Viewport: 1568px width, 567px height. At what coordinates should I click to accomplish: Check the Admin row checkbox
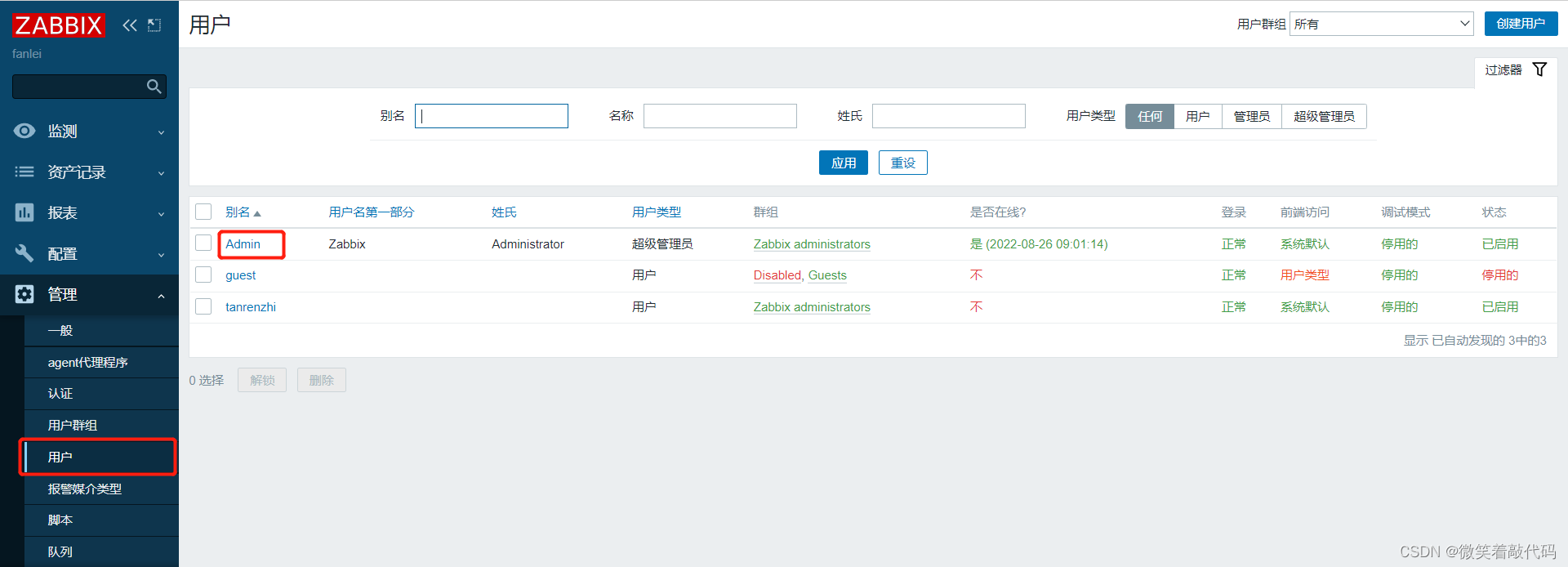click(203, 243)
